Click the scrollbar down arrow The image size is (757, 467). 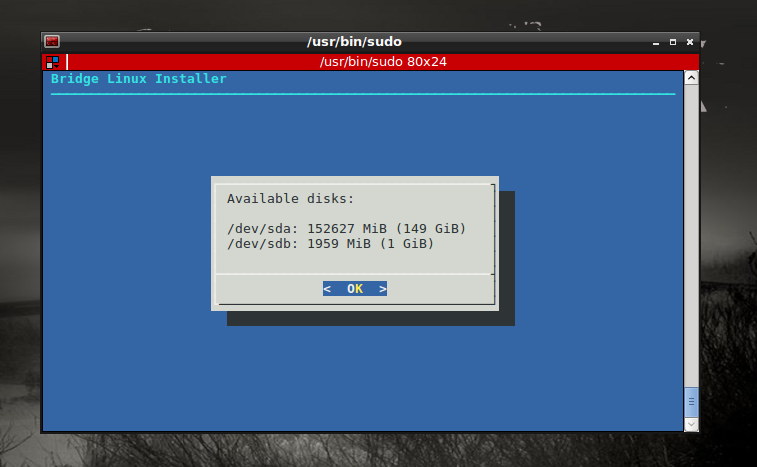pyautogui.click(x=691, y=425)
